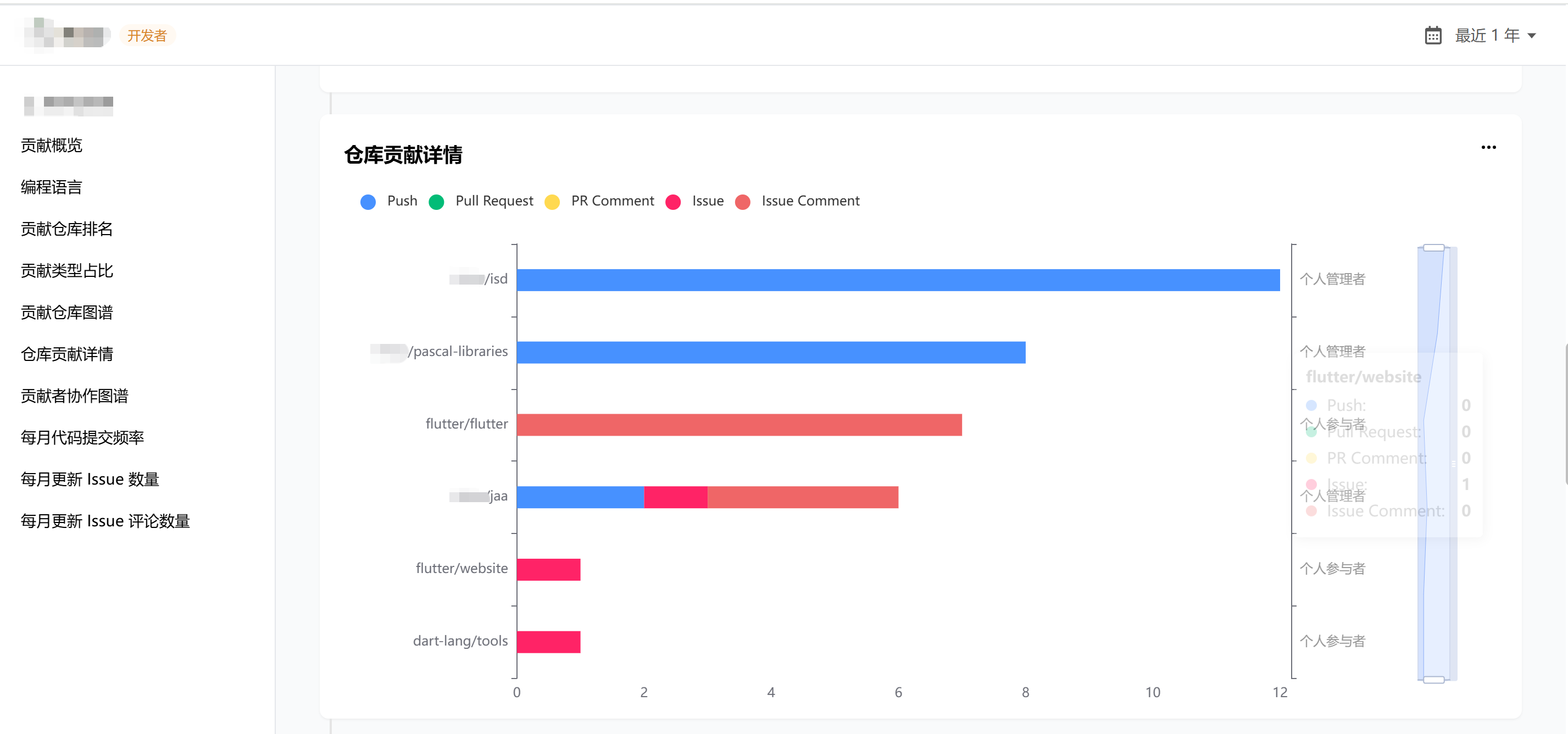Open the three-dot chart options menu
This screenshot has width=1568, height=734.
(x=1488, y=148)
